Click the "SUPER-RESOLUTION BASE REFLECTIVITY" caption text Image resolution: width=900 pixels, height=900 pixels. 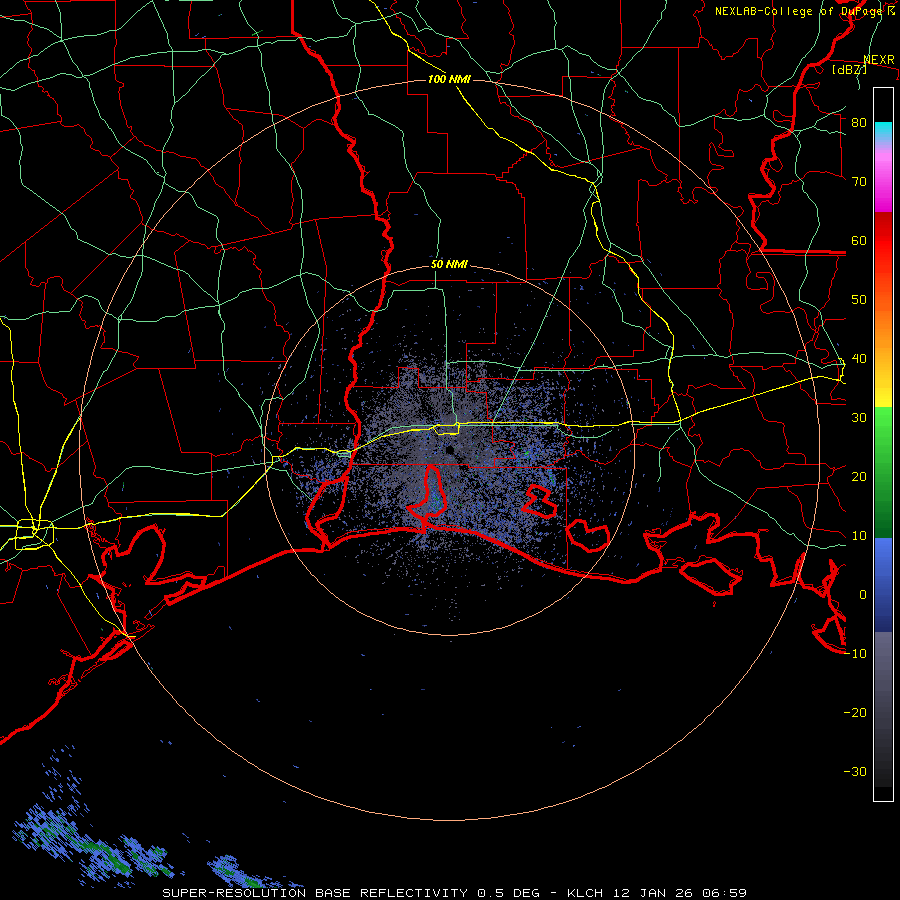(x=315, y=893)
